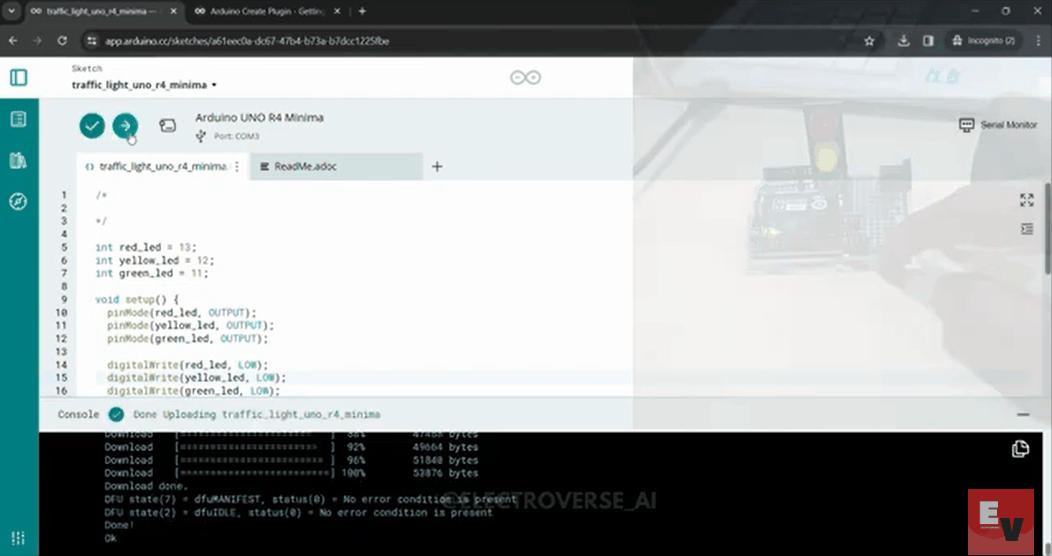Image resolution: width=1052 pixels, height=556 pixels.
Task: Open sidebar preferences sliders icon
Action: (x=19, y=538)
